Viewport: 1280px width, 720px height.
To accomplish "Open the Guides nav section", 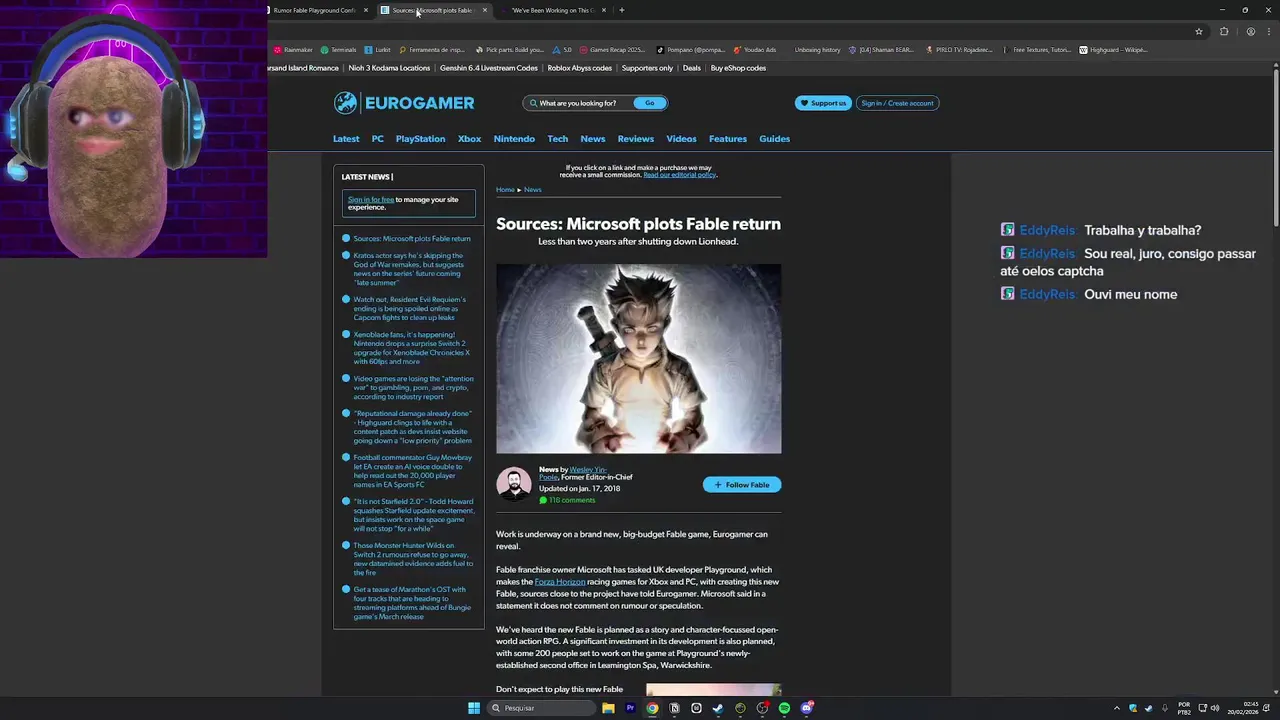I will pos(775,139).
